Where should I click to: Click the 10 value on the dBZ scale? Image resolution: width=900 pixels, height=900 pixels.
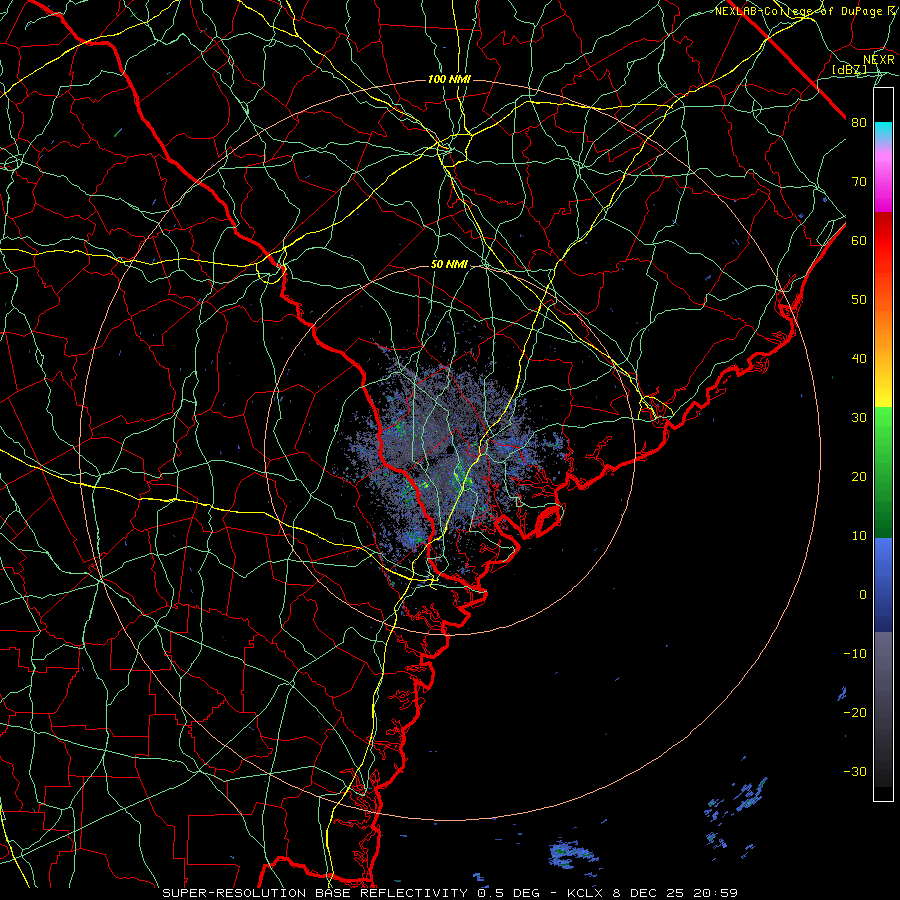click(x=859, y=536)
